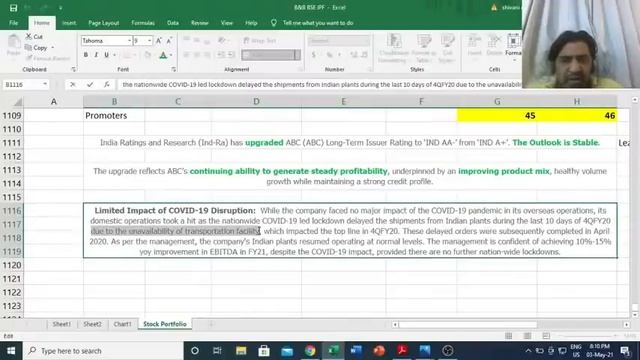The image size is (640, 360).
Task: Open Google Chrome from the taskbar
Action: click(310, 351)
